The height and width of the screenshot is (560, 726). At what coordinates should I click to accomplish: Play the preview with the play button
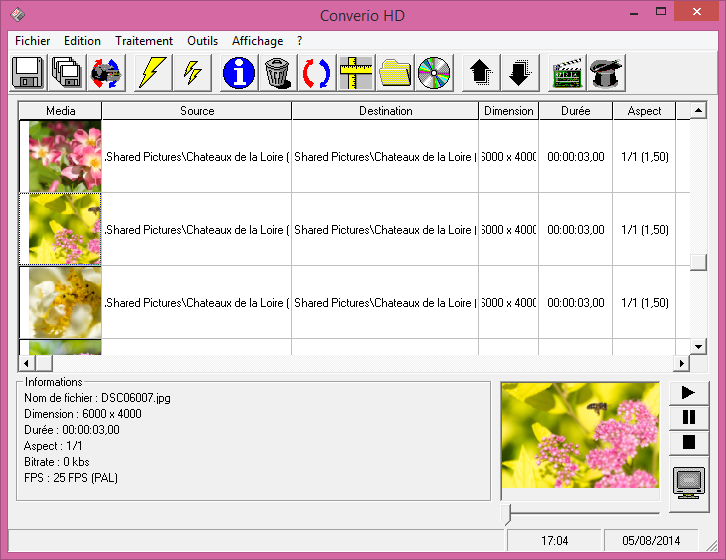pos(688,393)
